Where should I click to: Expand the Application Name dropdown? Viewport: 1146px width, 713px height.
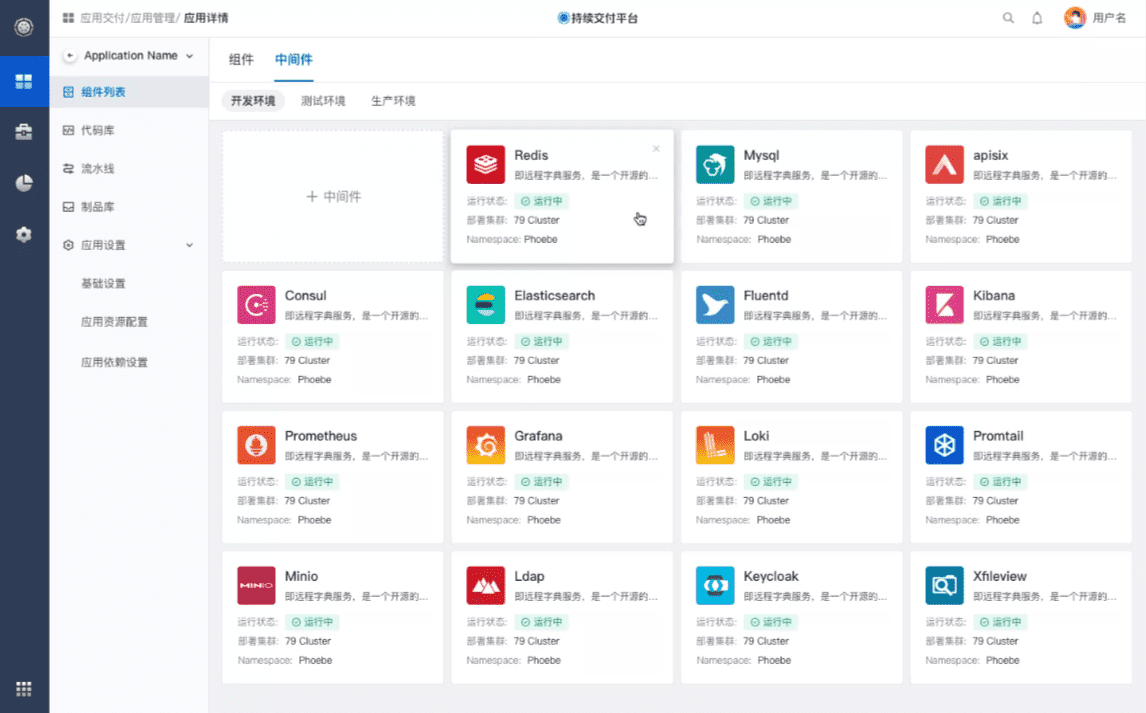190,56
